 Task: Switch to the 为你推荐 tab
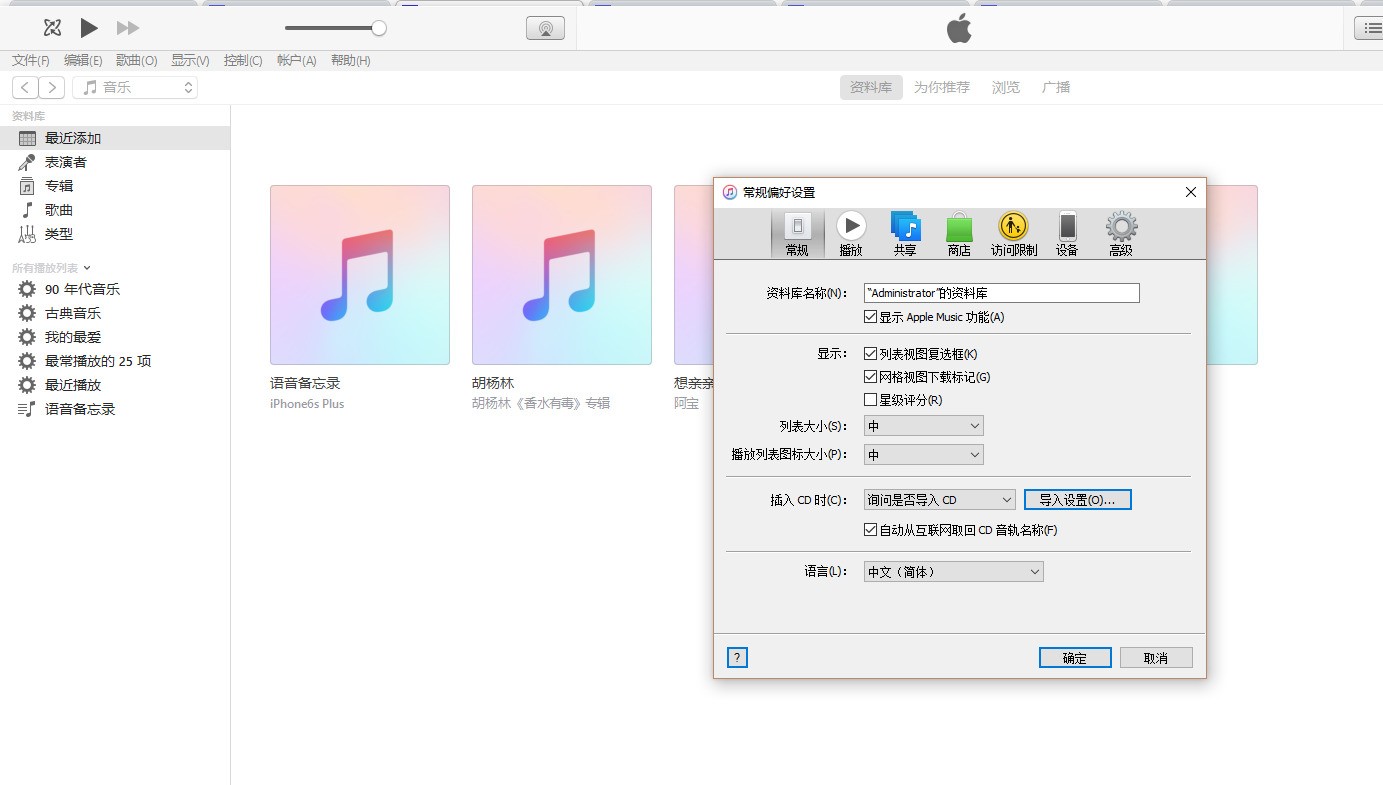pos(942,87)
